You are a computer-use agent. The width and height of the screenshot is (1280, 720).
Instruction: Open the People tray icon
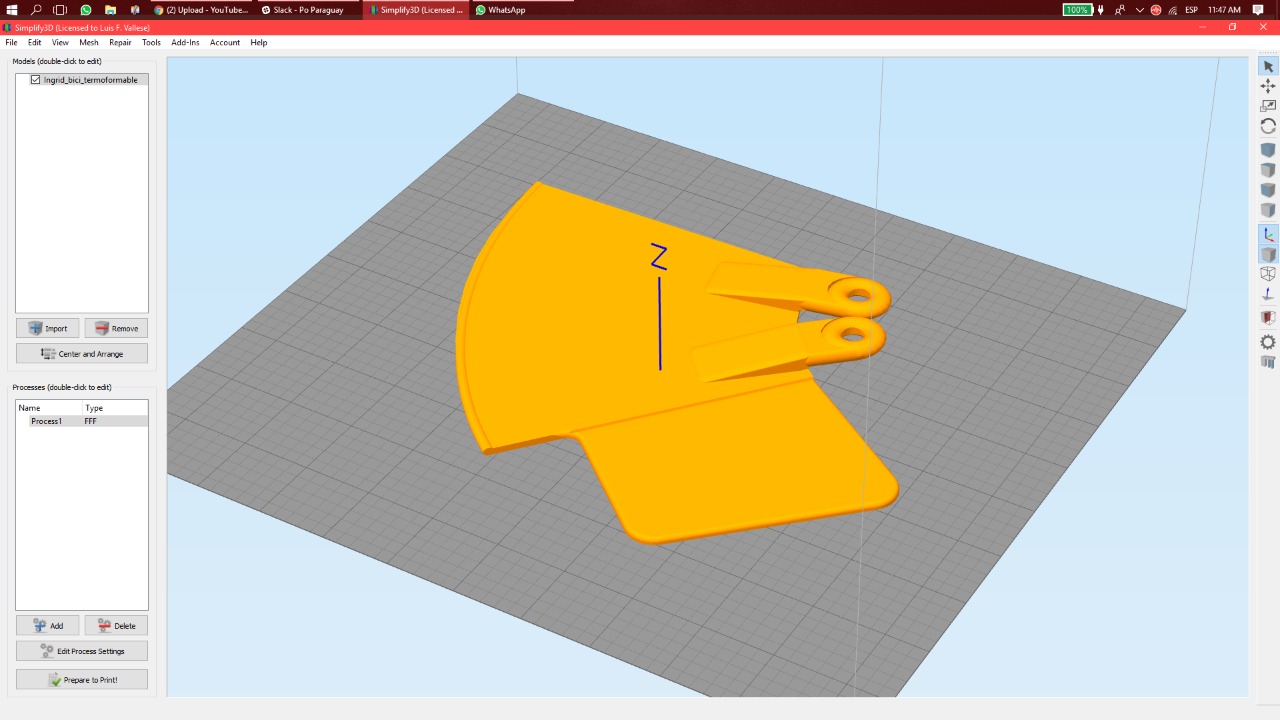click(1120, 10)
